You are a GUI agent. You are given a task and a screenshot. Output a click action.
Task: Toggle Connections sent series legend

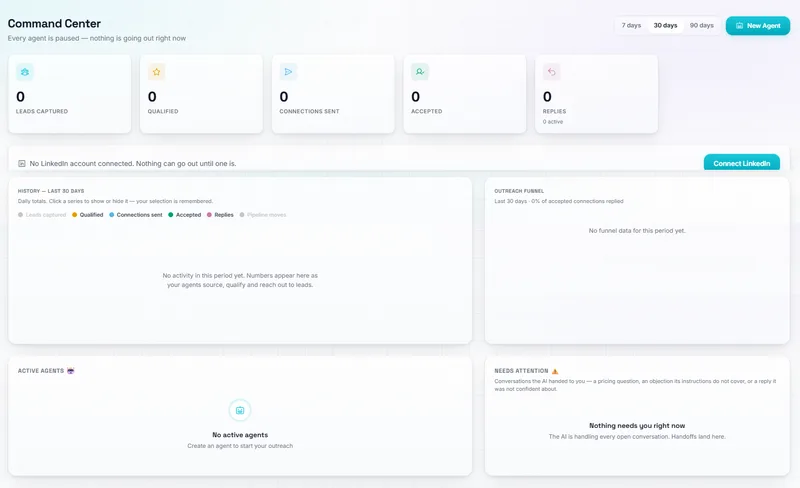(x=136, y=215)
